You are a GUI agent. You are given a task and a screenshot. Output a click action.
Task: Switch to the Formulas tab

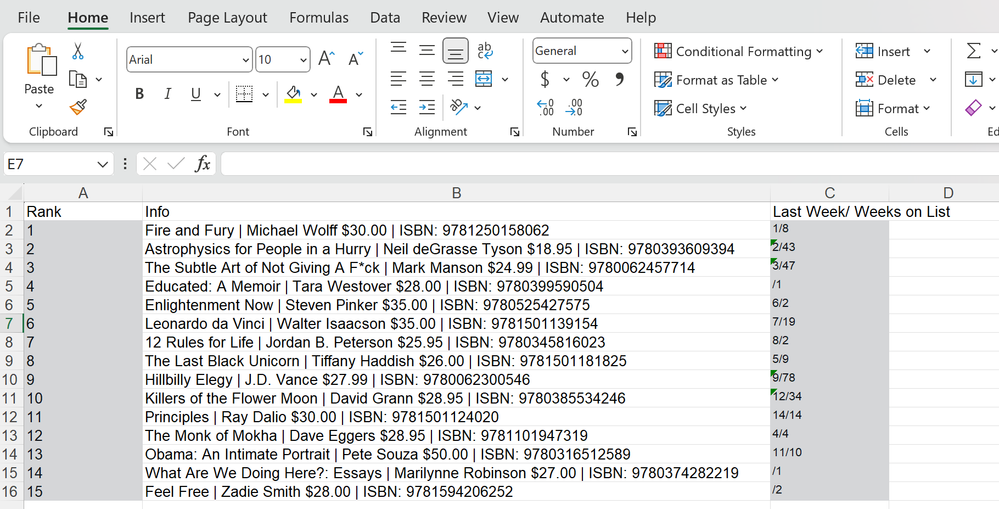319,18
